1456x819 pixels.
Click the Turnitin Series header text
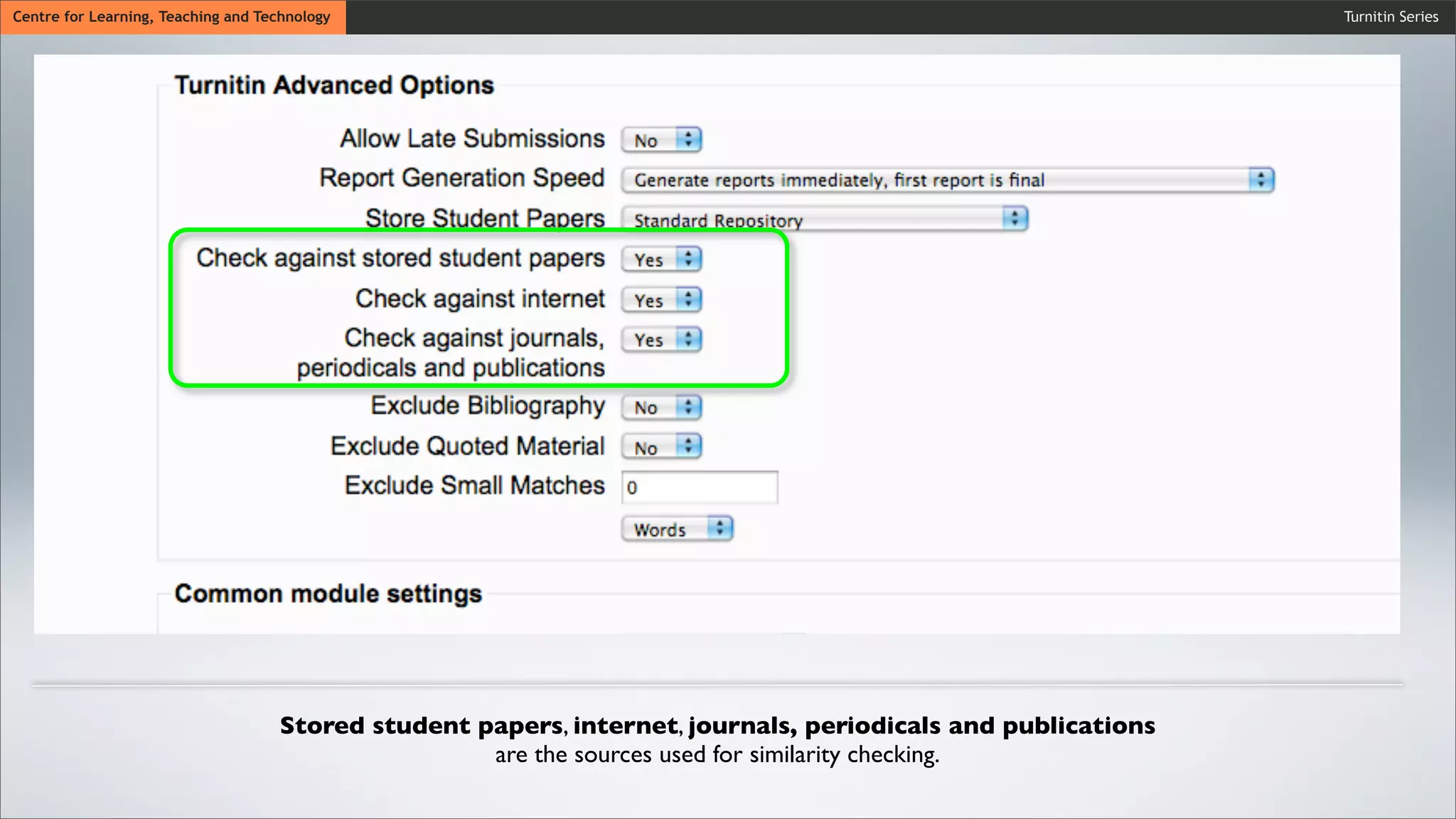pos(1391,17)
